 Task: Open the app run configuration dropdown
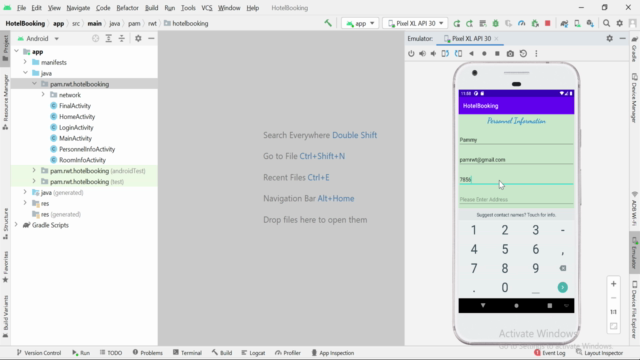coord(360,24)
